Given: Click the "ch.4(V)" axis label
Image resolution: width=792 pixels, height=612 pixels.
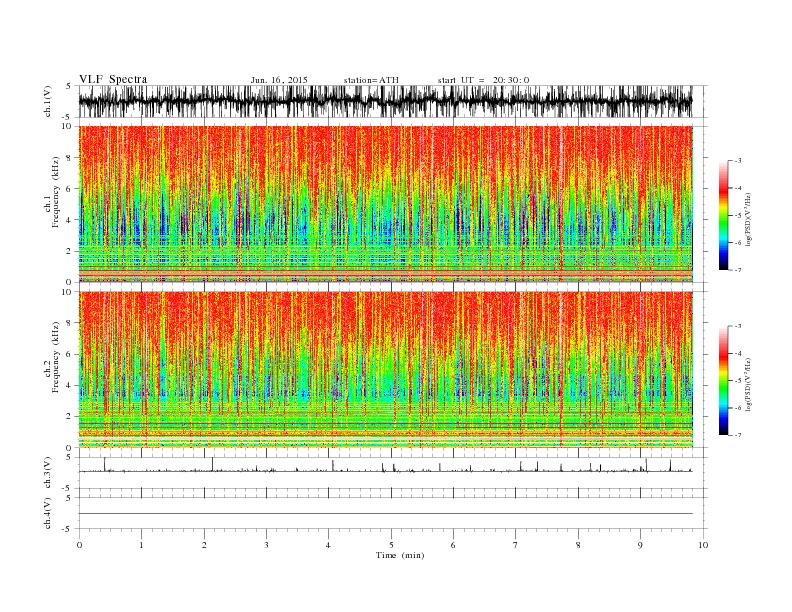Looking at the screenshot, I should [x=48, y=513].
